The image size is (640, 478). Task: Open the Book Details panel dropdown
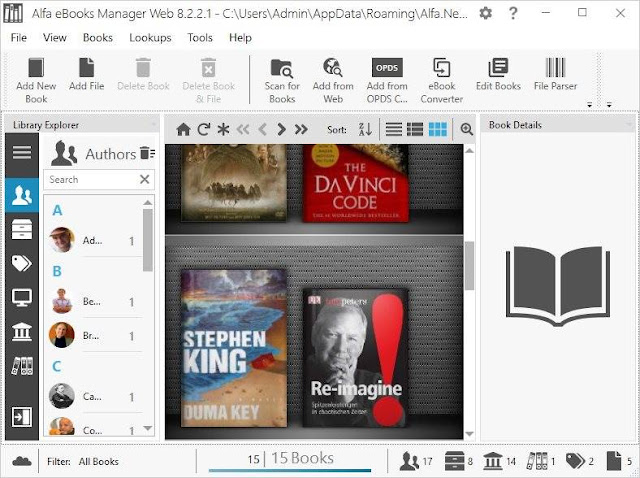pyautogui.click(x=629, y=125)
